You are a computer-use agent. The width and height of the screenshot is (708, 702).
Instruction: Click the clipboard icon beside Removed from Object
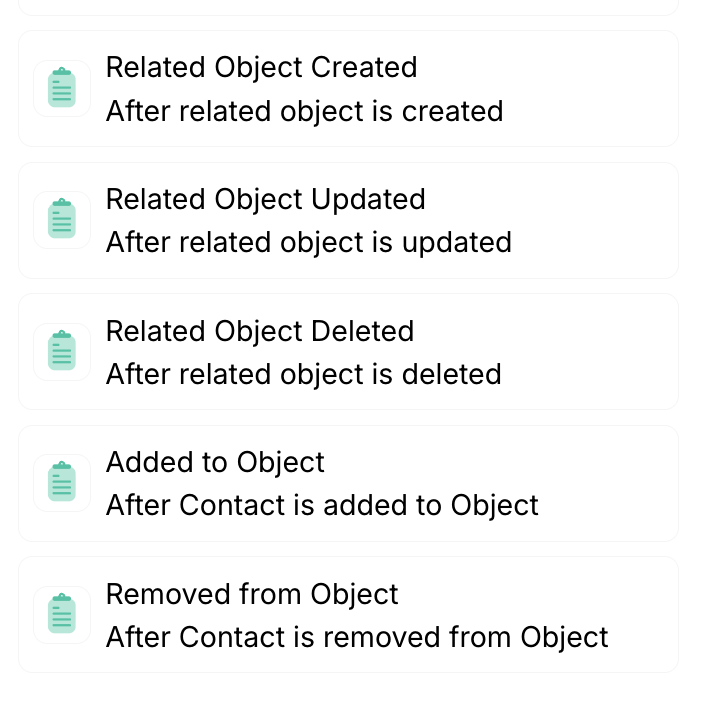[62, 615]
